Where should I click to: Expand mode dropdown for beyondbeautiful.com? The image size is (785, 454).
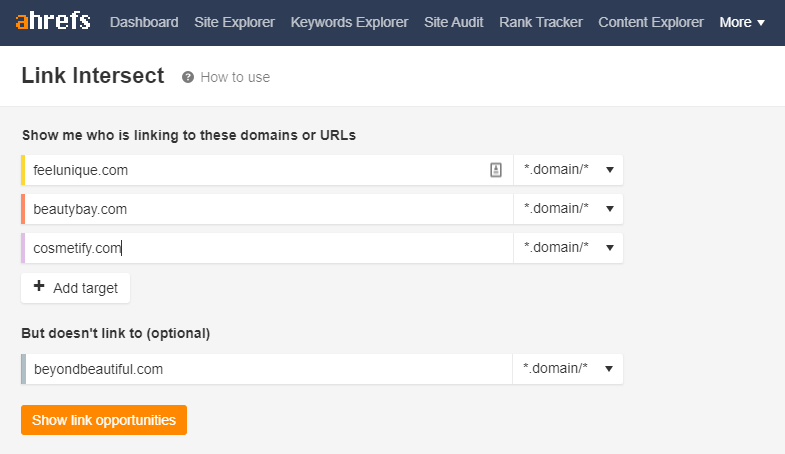(568, 369)
